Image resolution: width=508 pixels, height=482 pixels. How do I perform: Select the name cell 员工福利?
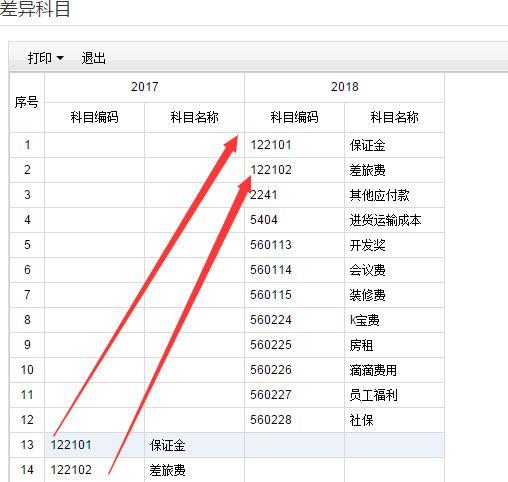coord(394,395)
